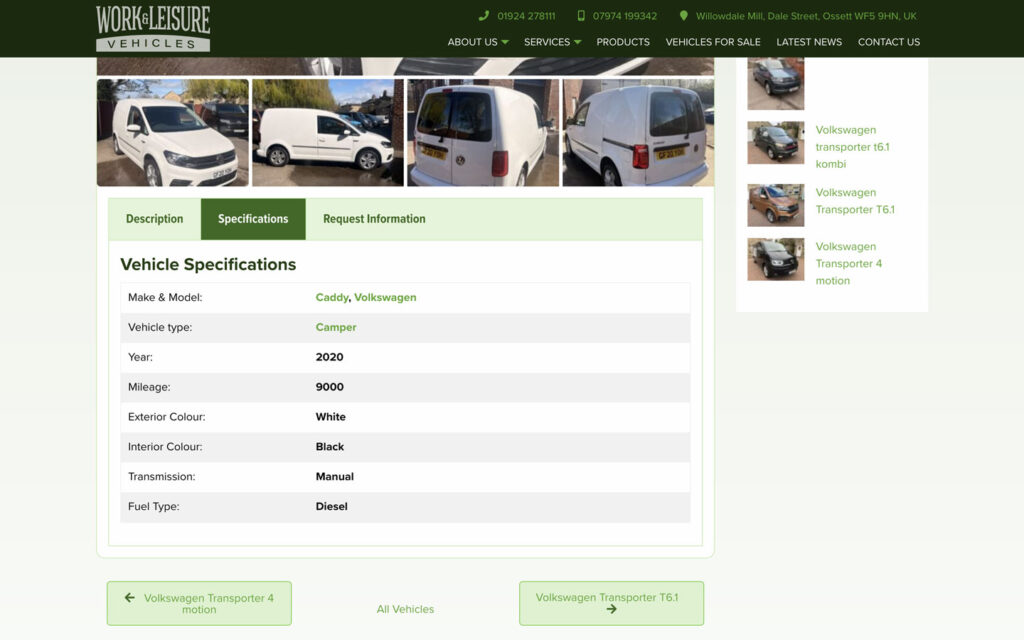Screen dimensions: 1024x640
Task: Expand the About Us dropdown arrow
Action: coord(505,42)
